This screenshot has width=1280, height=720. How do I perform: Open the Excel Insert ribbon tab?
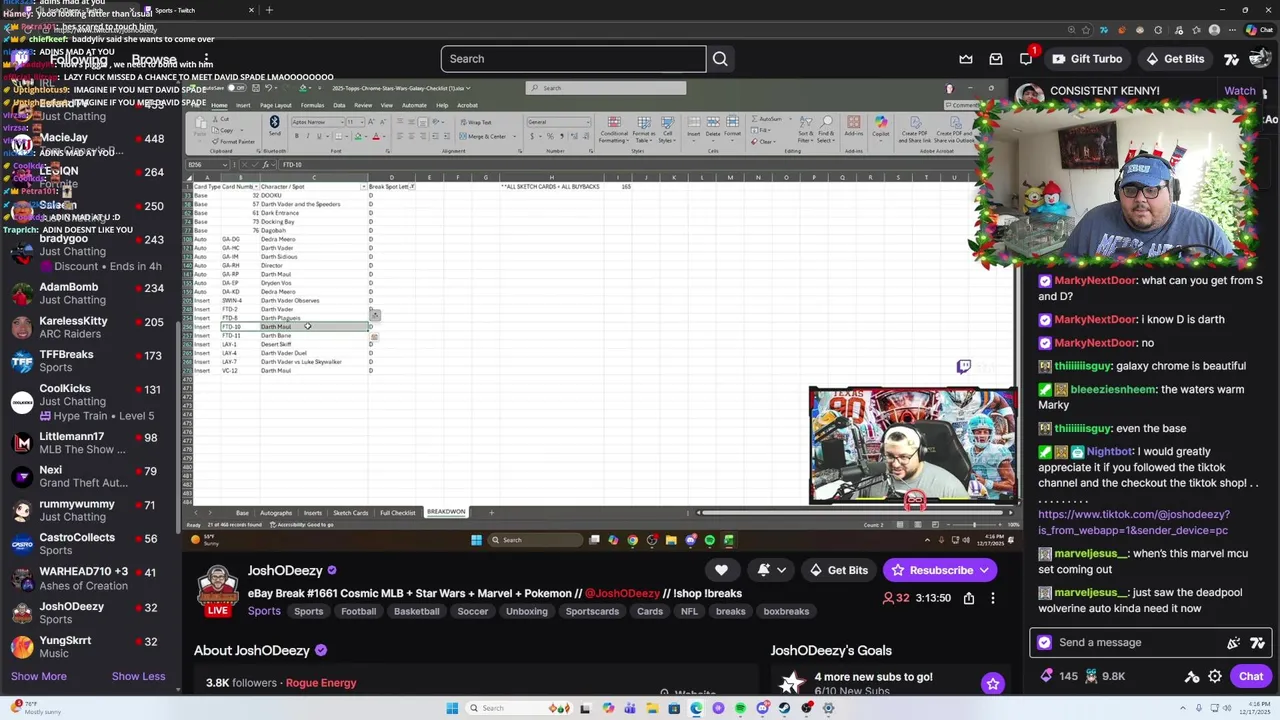(243, 105)
